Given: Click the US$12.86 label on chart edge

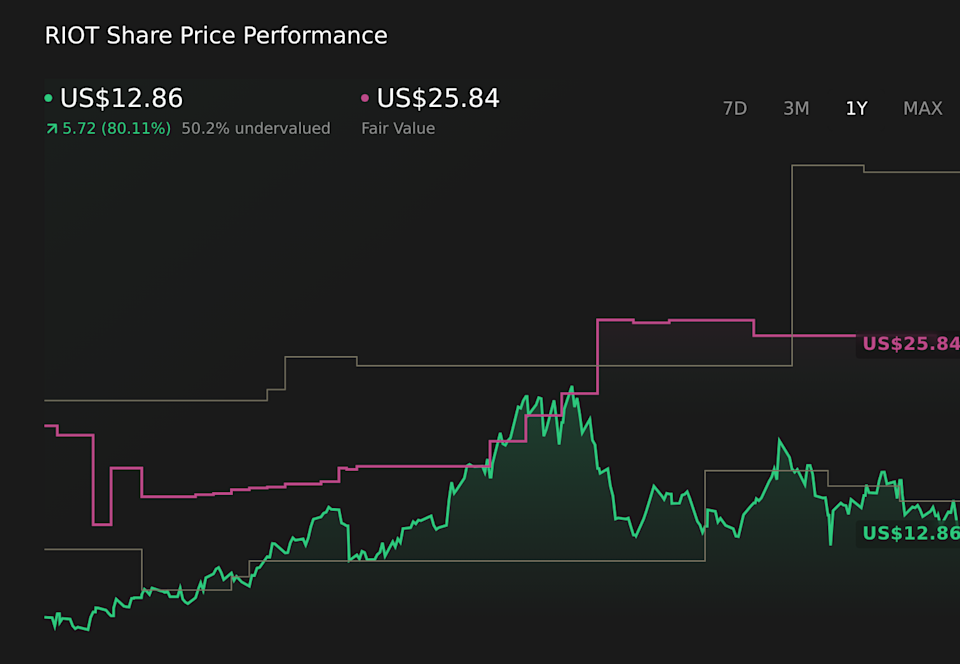Looking at the screenshot, I should [910, 534].
